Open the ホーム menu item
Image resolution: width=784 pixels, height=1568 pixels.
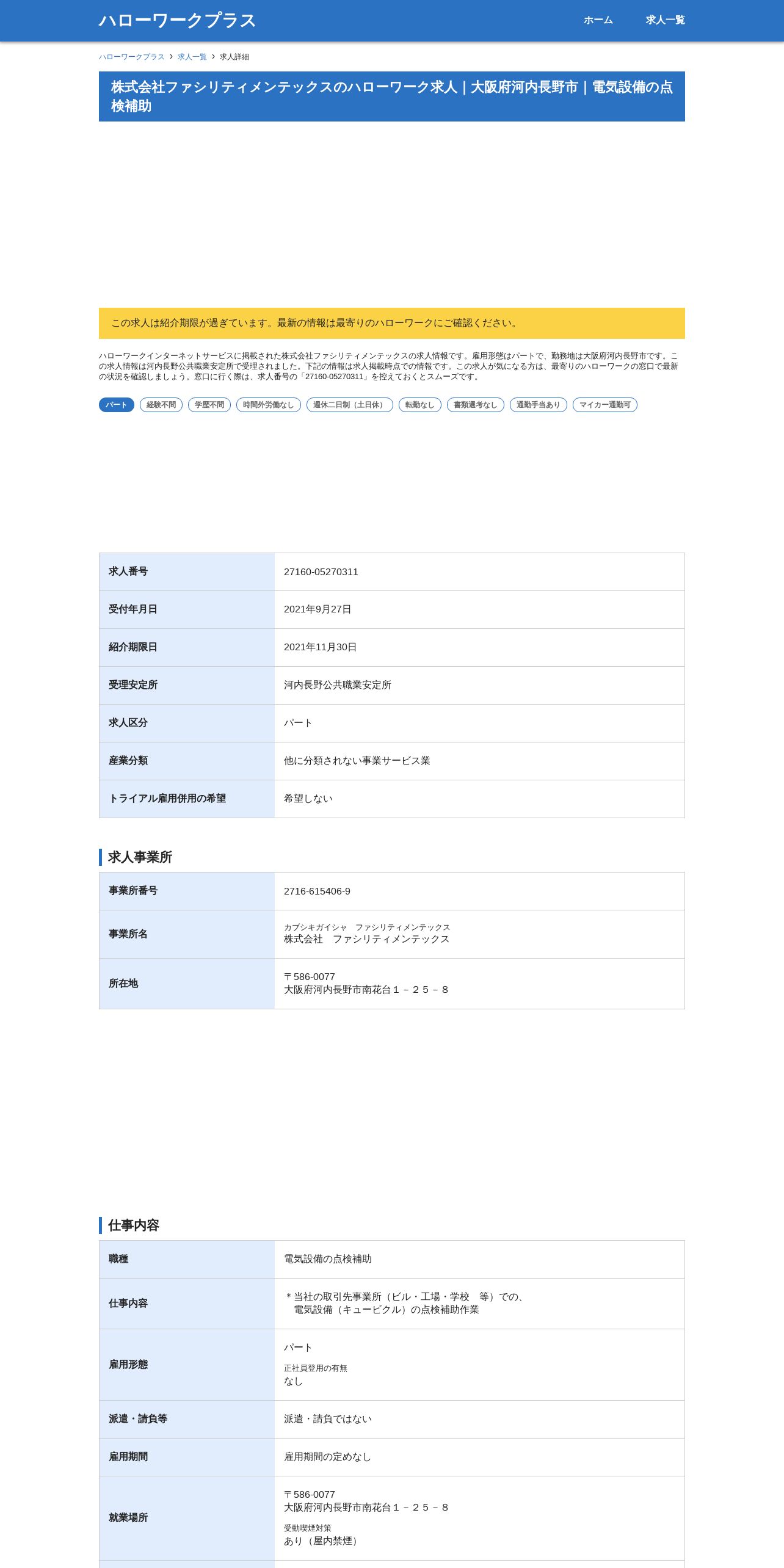pos(598,20)
